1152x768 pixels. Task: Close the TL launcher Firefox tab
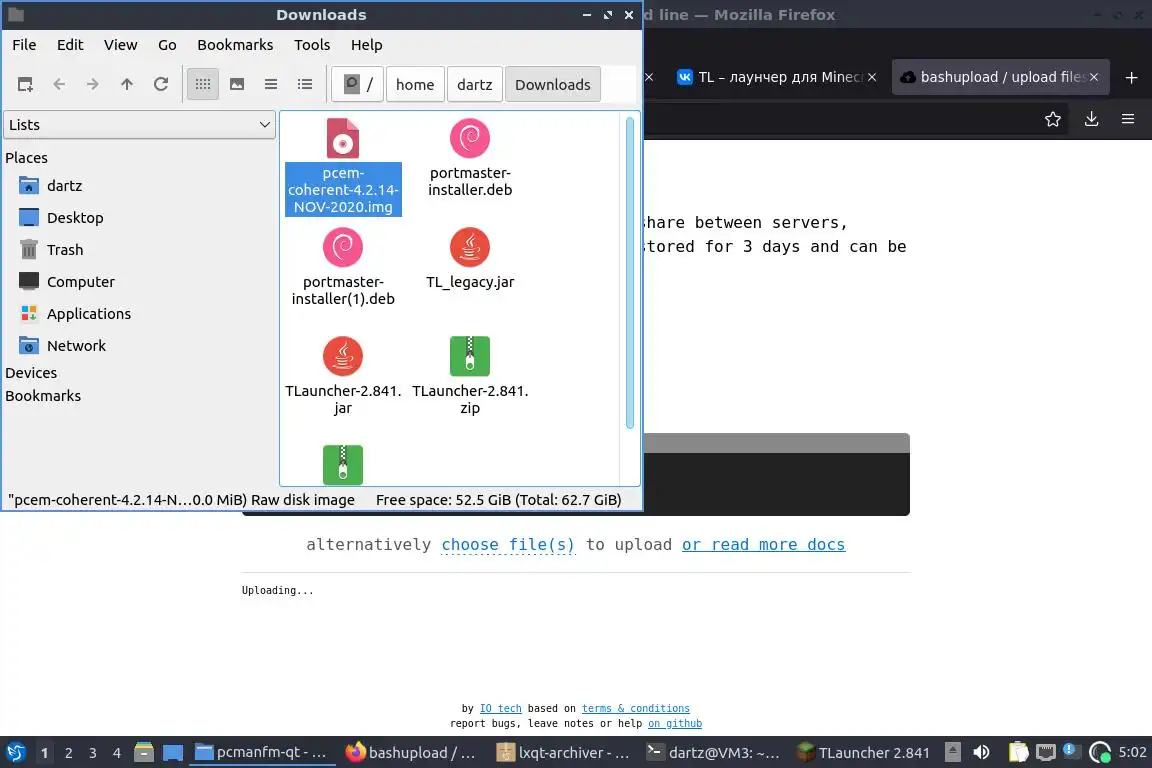pyautogui.click(x=872, y=77)
